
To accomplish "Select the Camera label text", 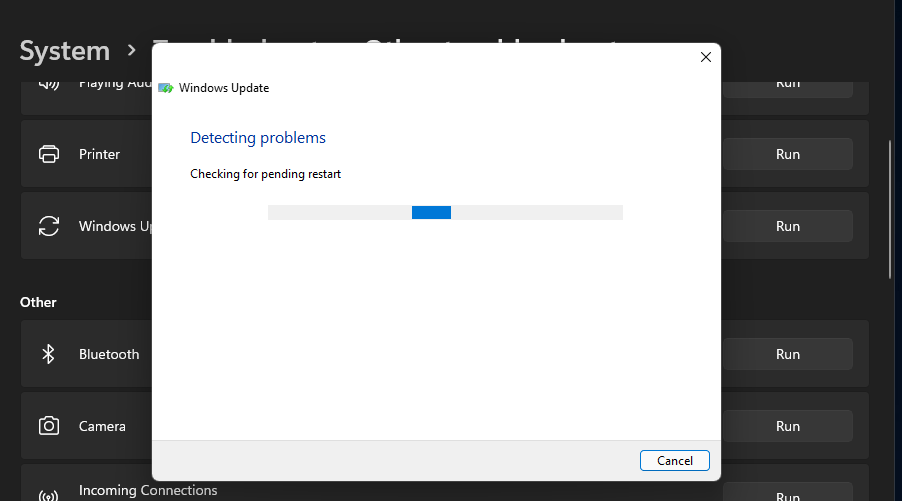I will pos(102,426).
